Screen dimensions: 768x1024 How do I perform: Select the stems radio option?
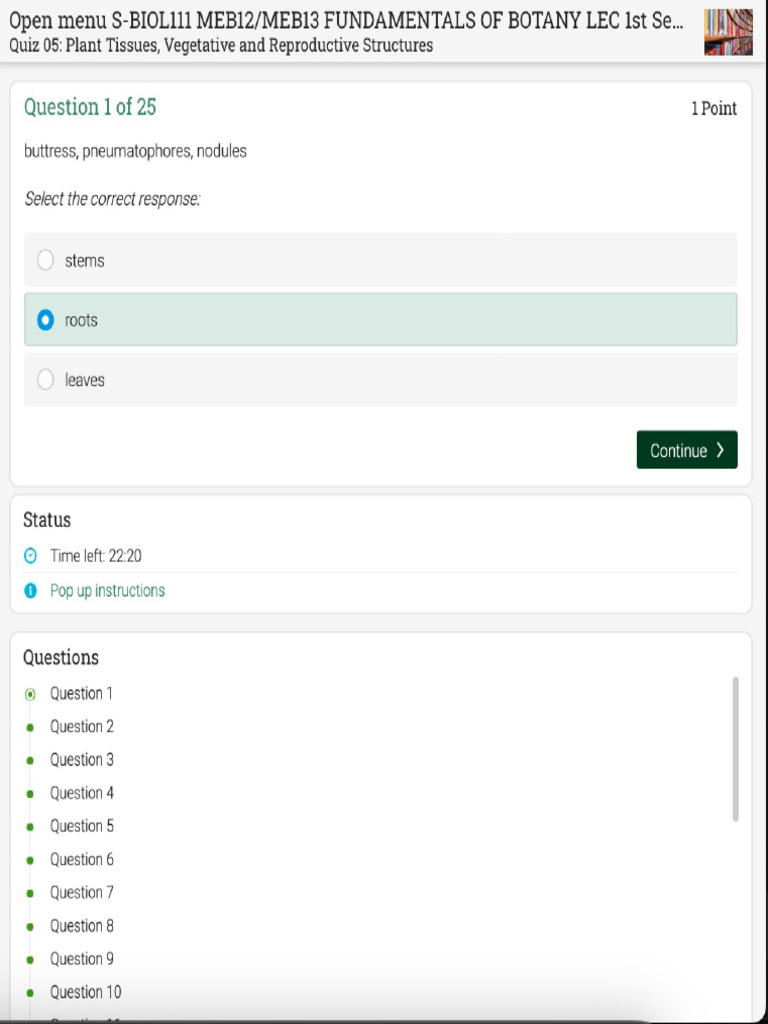pyautogui.click(x=46, y=260)
